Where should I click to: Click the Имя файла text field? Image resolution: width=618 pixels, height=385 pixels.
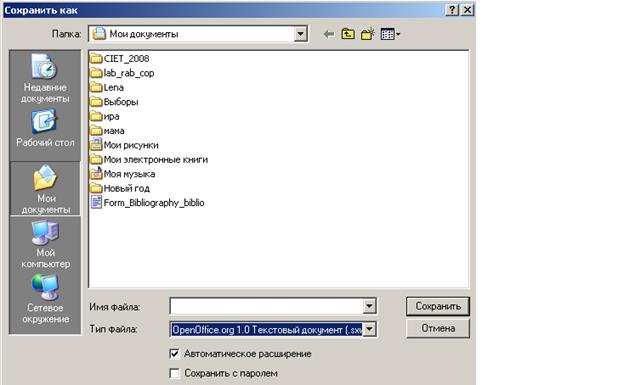(267, 306)
